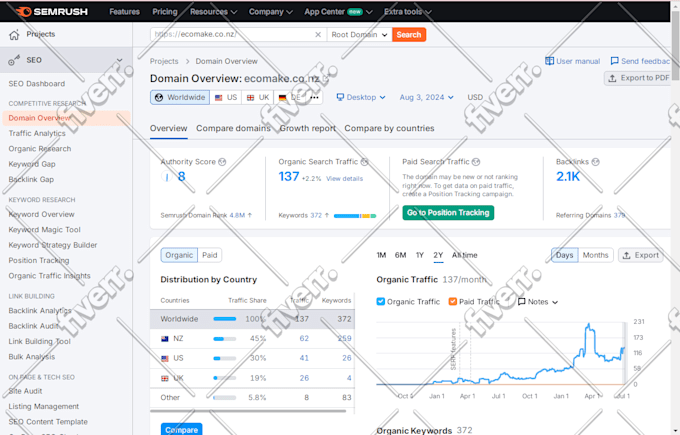This screenshot has width=680, height=435.
Task: Click the Keywords distribution color bar
Action: [x=355, y=216]
